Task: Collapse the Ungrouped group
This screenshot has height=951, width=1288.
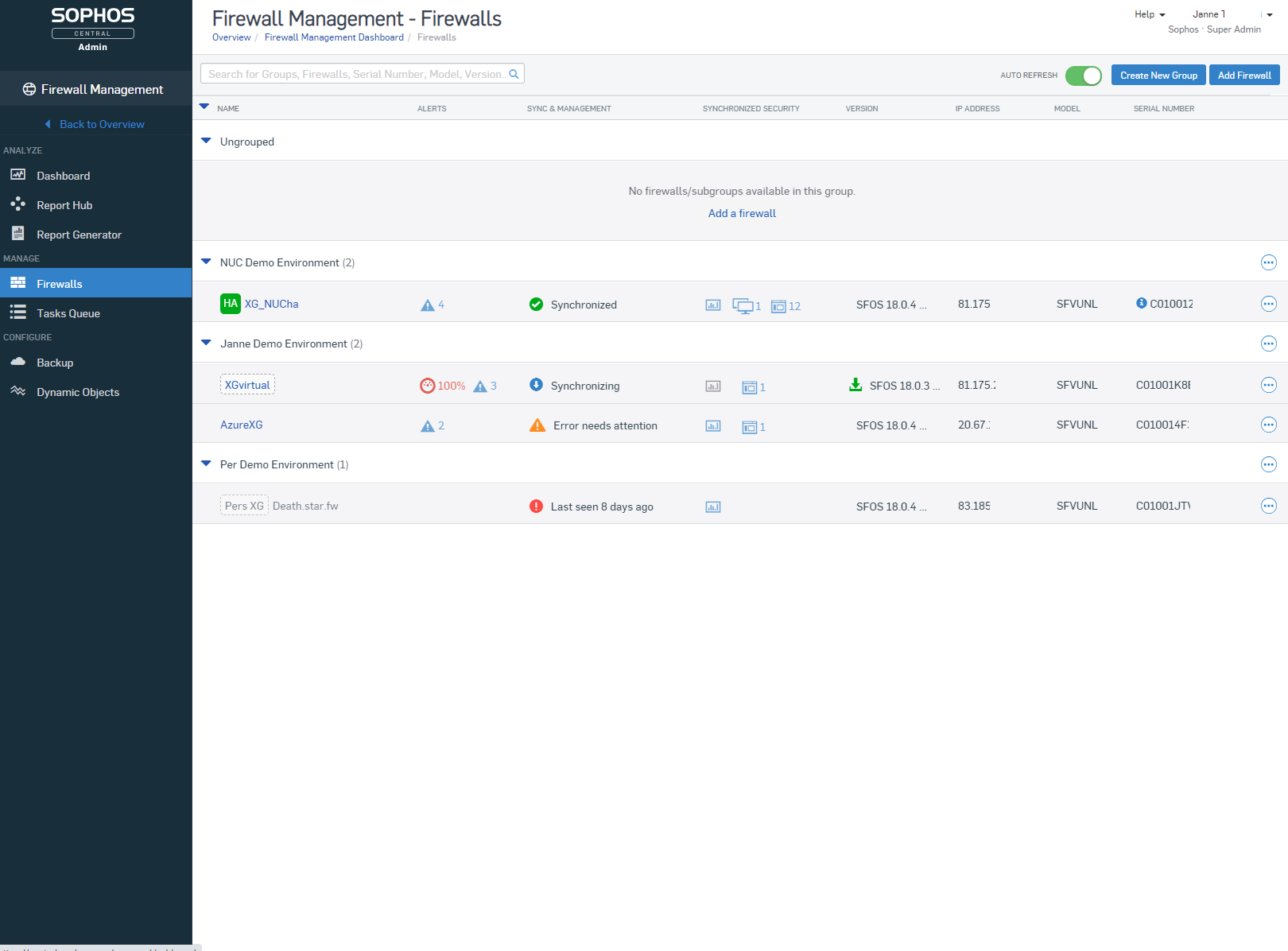Action: (206, 141)
